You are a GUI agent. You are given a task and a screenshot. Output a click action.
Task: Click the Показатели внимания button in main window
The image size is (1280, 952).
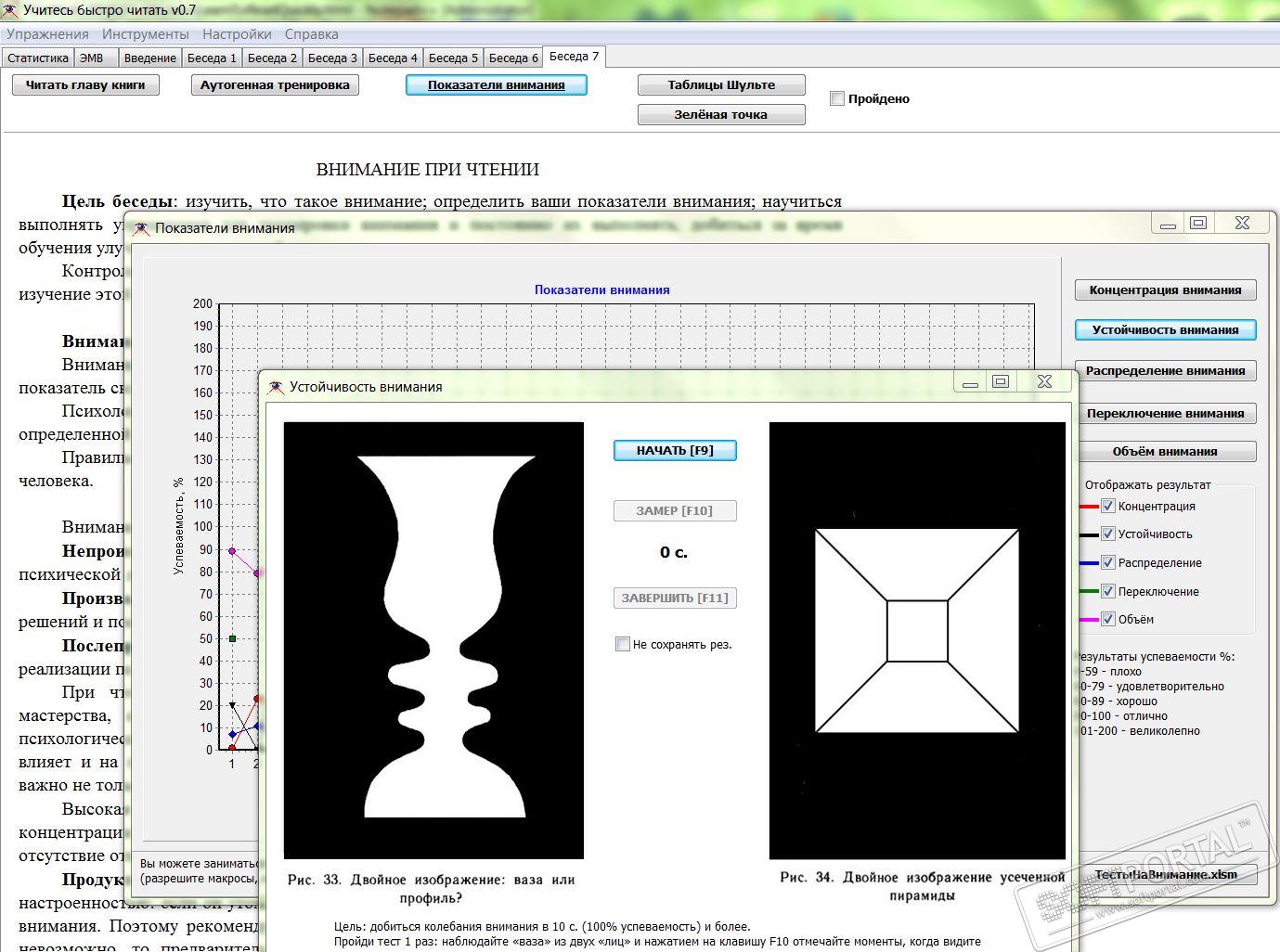497,85
